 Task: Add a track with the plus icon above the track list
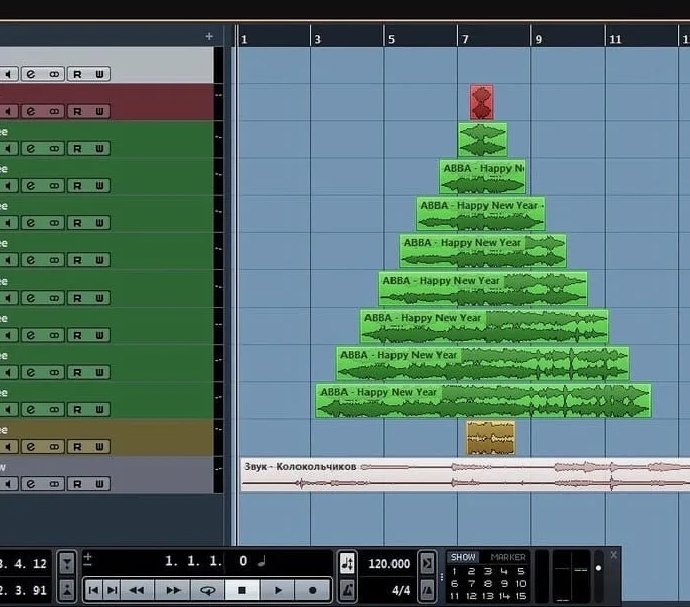click(209, 36)
